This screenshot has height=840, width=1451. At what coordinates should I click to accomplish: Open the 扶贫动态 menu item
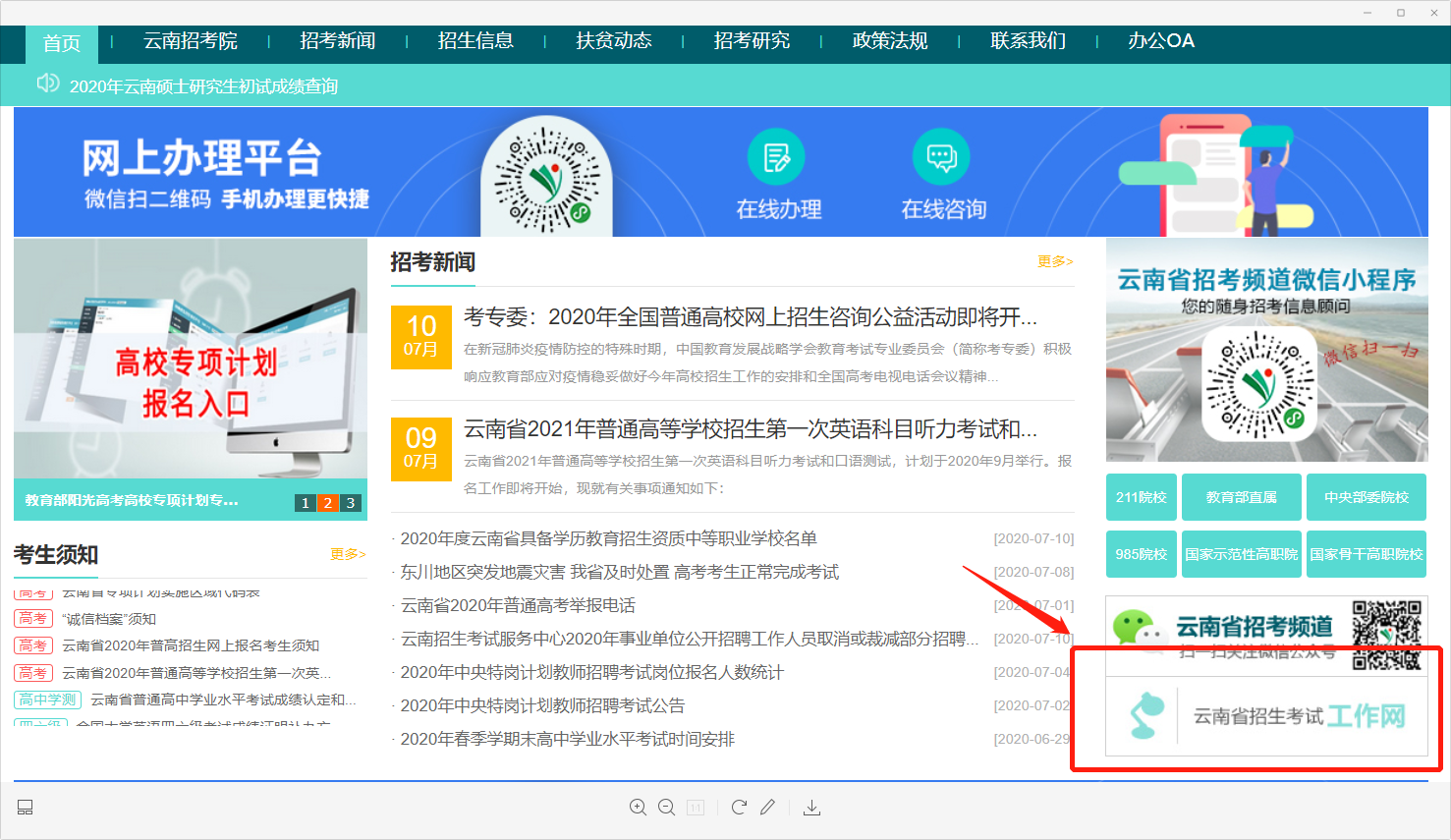click(614, 41)
